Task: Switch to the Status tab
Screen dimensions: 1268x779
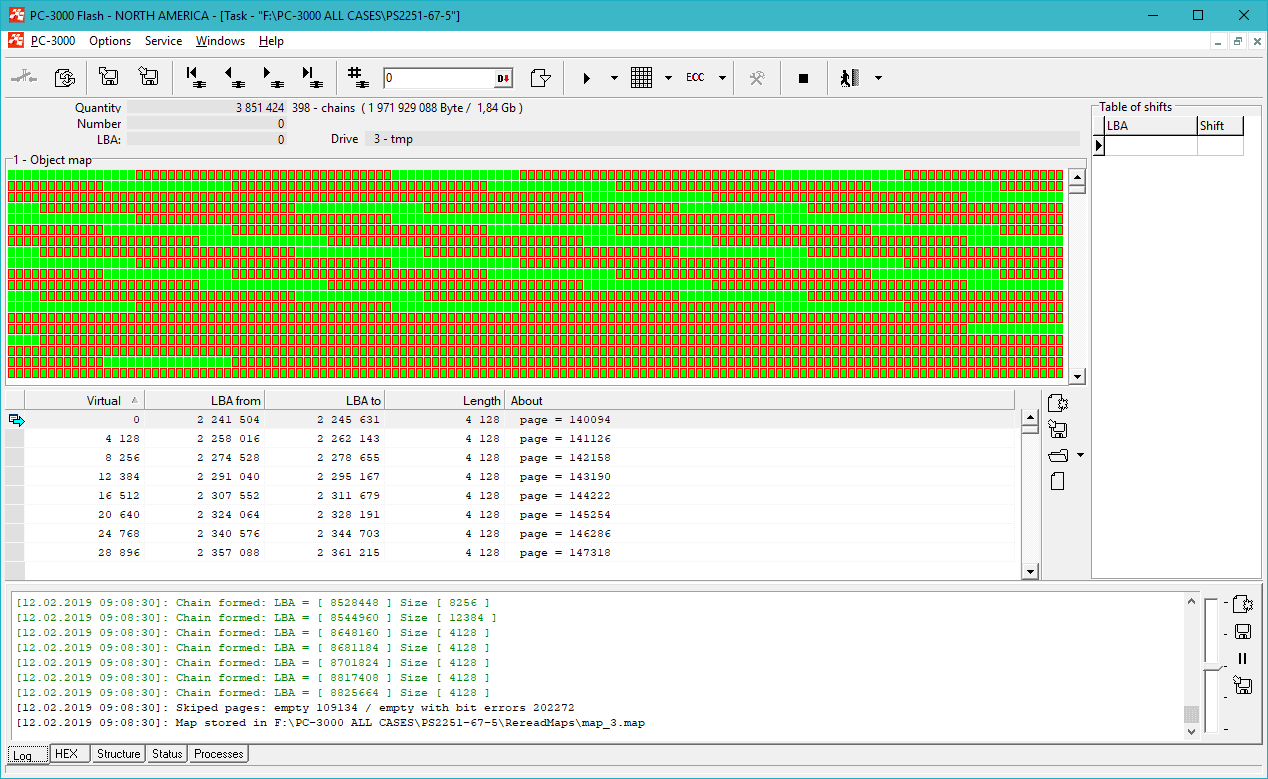Action: click(167, 754)
